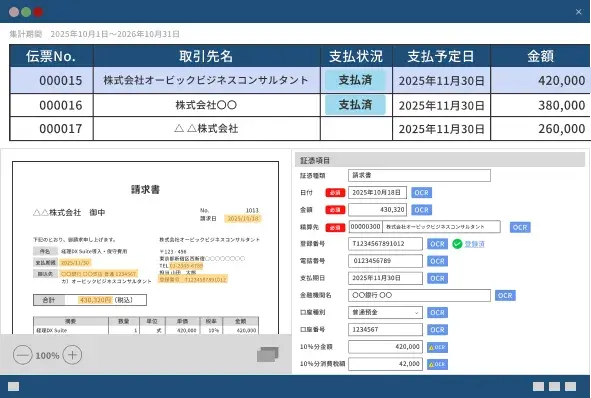Click the middle bottom-right gray square
This screenshot has height=398, width=591.
[x=554, y=386]
